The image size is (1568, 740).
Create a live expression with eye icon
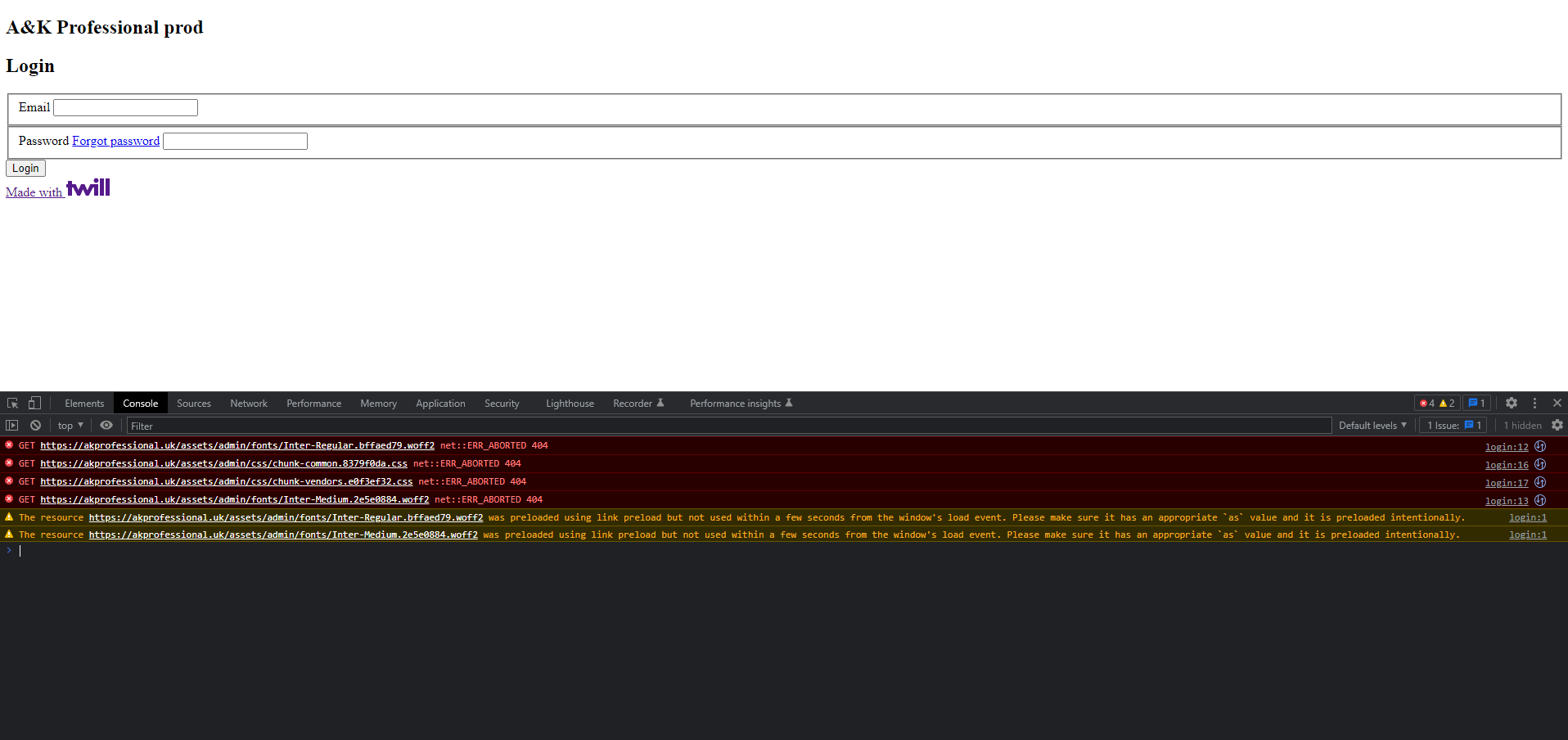(106, 426)
